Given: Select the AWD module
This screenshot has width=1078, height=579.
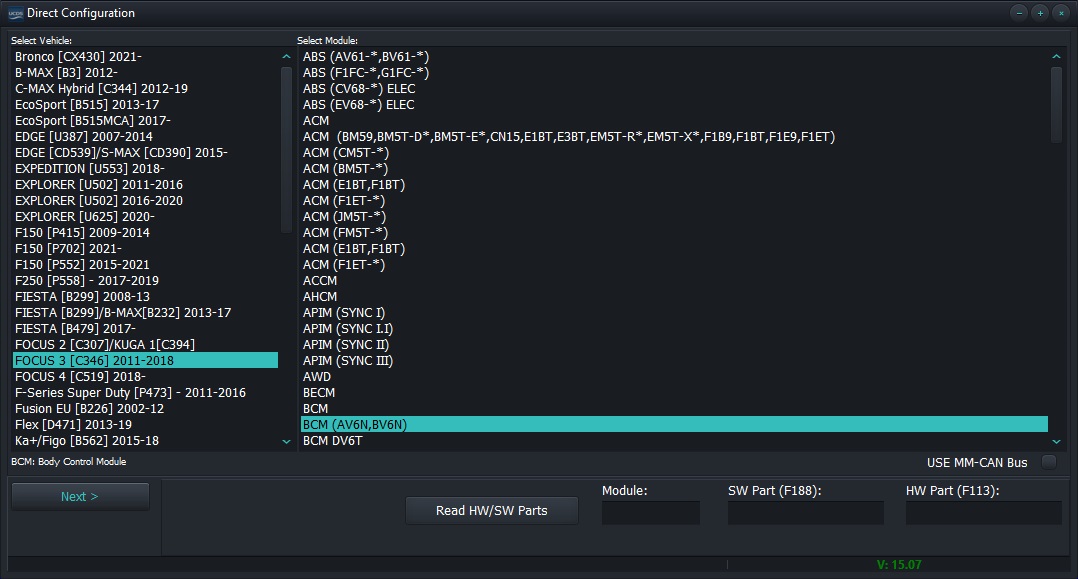Looking at the screenshot, I should click(674, 376).
